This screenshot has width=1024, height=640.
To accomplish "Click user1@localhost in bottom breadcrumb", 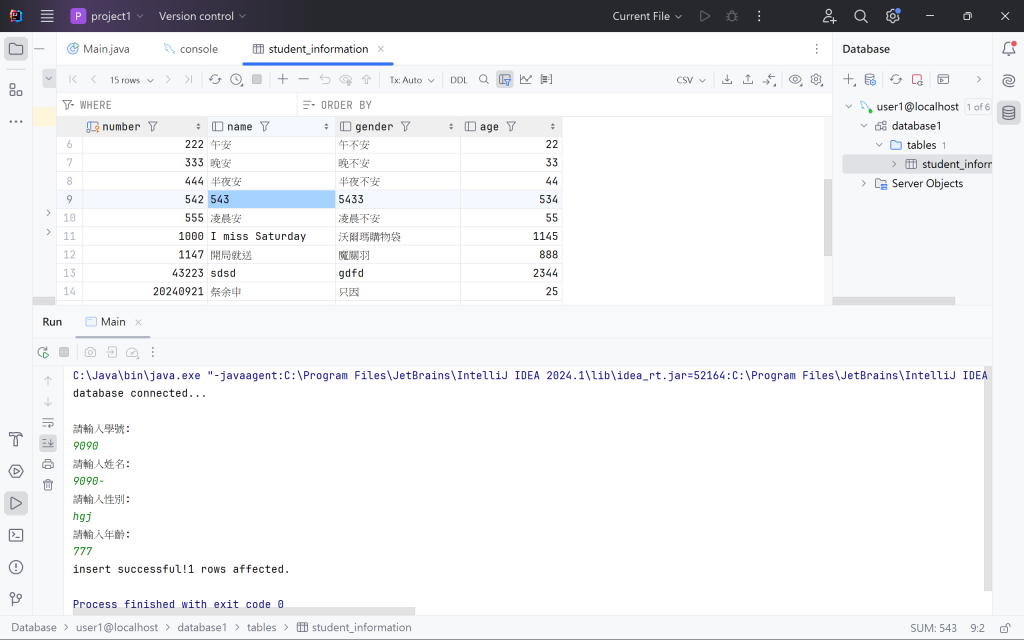I will tap(117, 628).
